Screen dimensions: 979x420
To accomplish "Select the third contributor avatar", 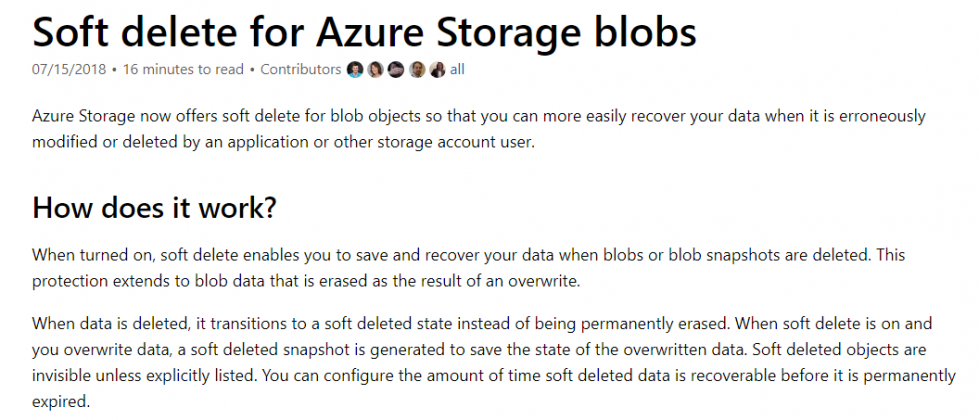I will click(395, 70).
